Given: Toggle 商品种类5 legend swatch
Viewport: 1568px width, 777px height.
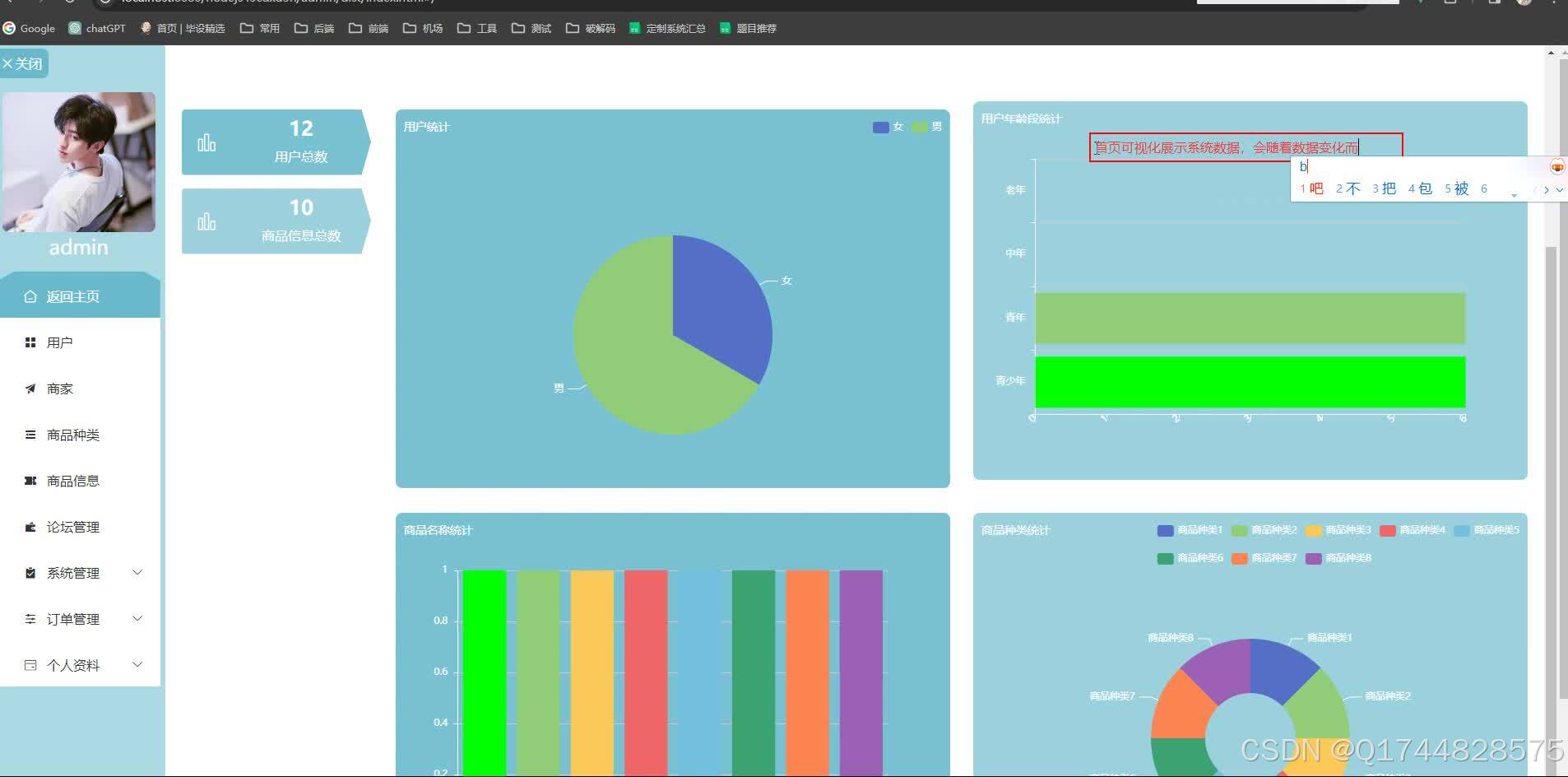Looking at the screenshot, I should coord(1462,530).
